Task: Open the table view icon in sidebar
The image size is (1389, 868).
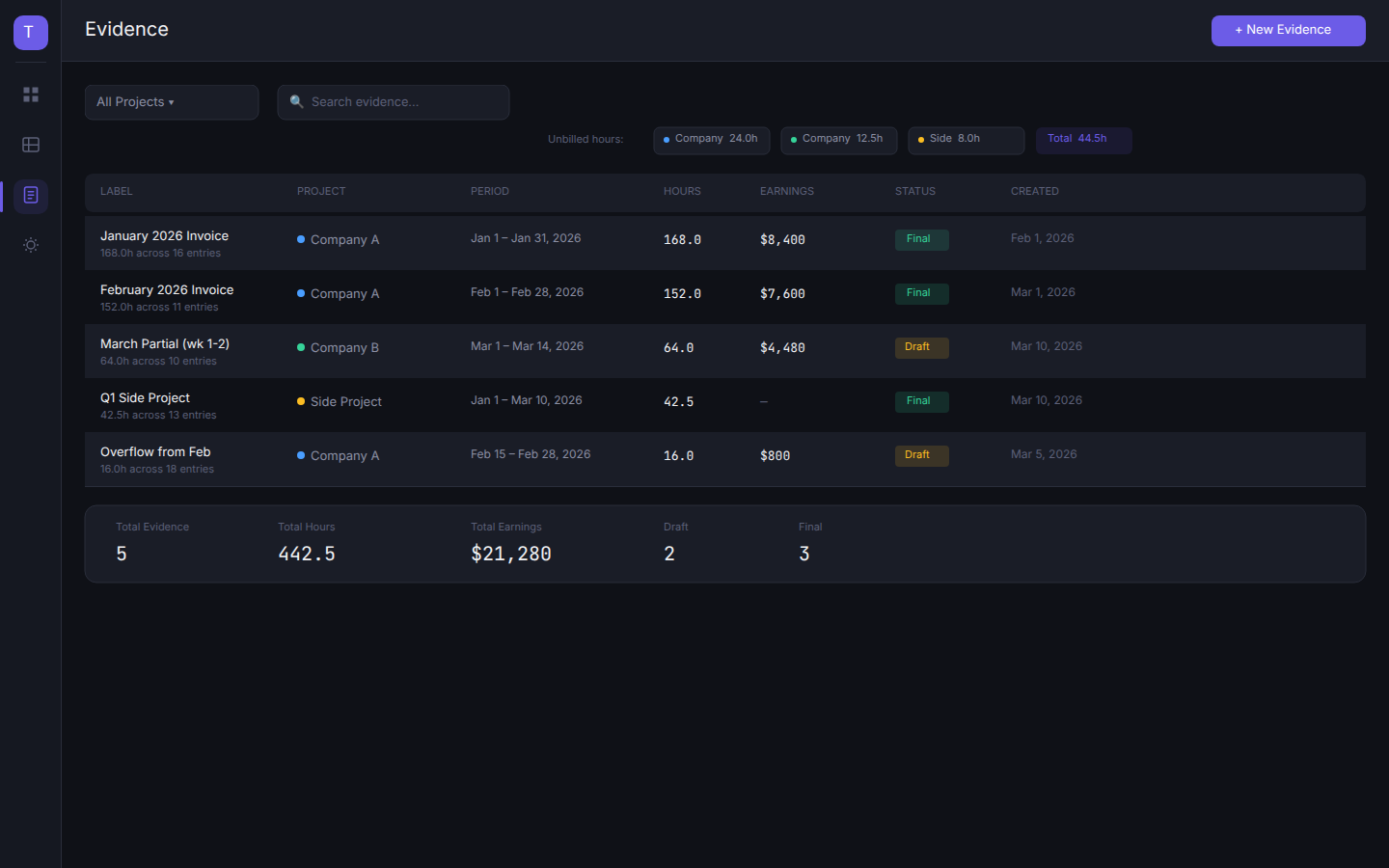Action: [x=31, y=145]
